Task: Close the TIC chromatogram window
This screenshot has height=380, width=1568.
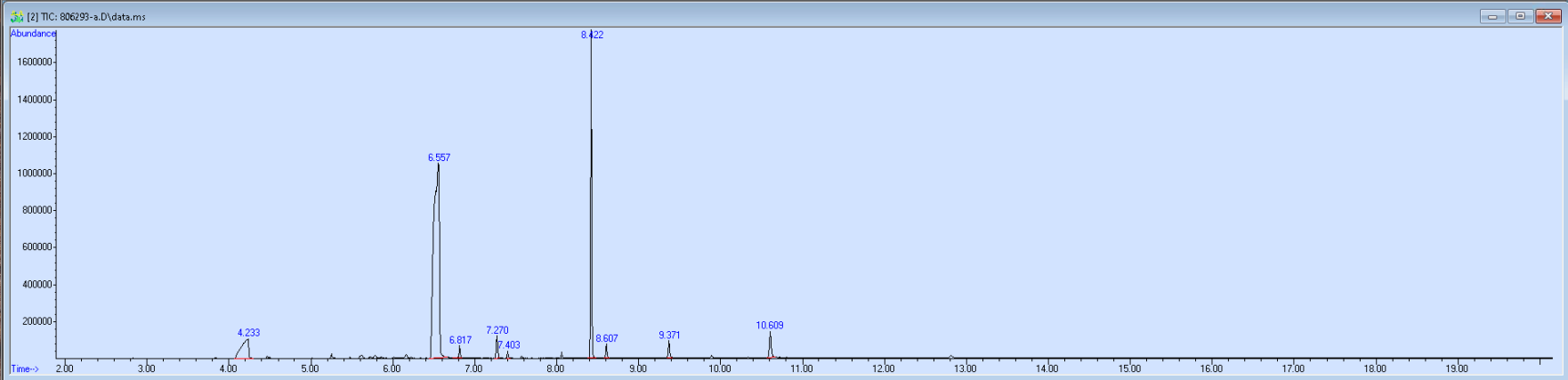Action: click(x=1548, y=16)
